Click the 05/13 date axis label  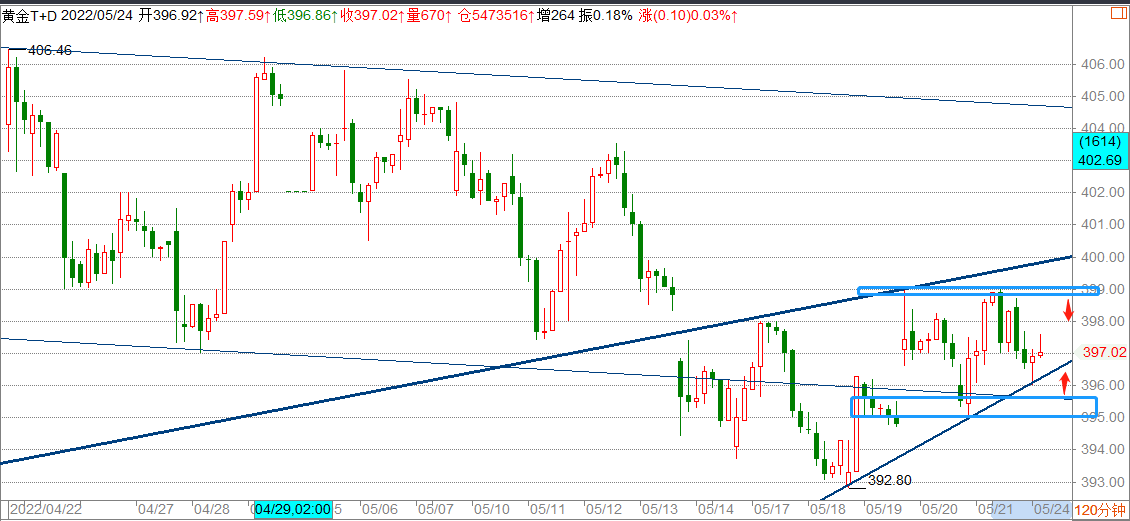(x=659, y=509)
